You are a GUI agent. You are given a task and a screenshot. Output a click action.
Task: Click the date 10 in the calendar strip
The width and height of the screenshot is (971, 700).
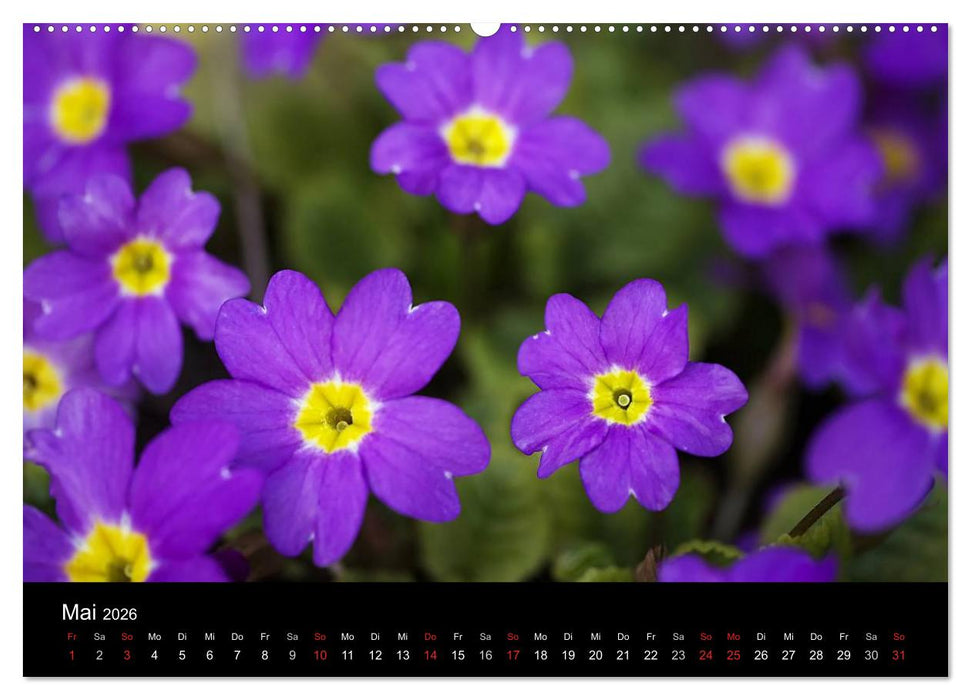(318, 655)
